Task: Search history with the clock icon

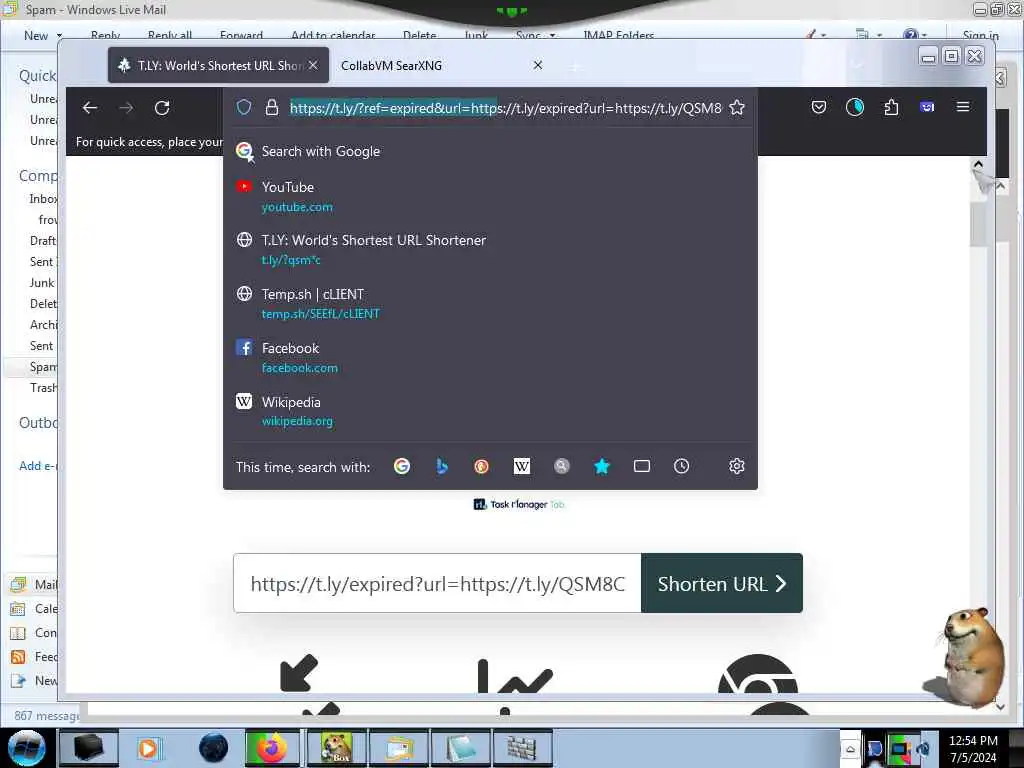Action: [681, 466]
